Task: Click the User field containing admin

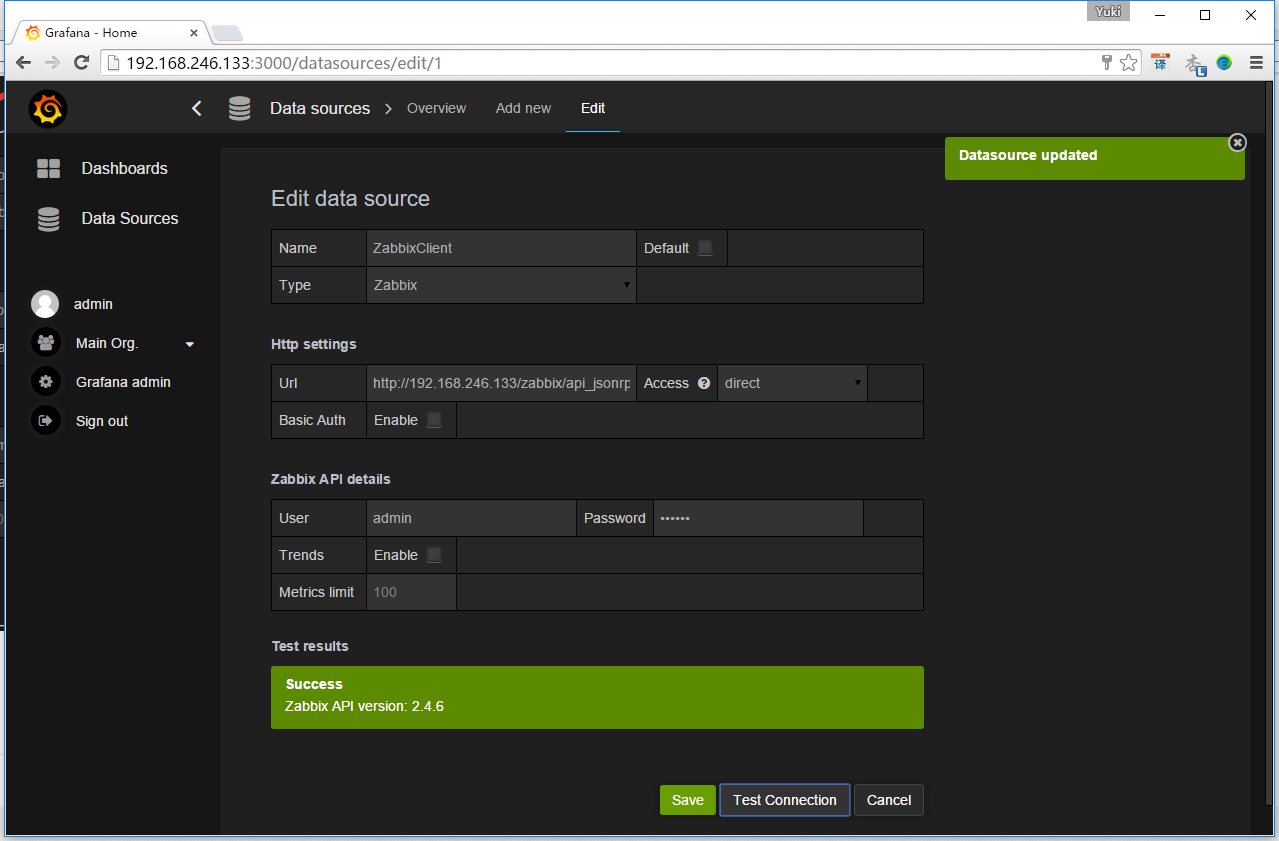Action: [471, 518]
